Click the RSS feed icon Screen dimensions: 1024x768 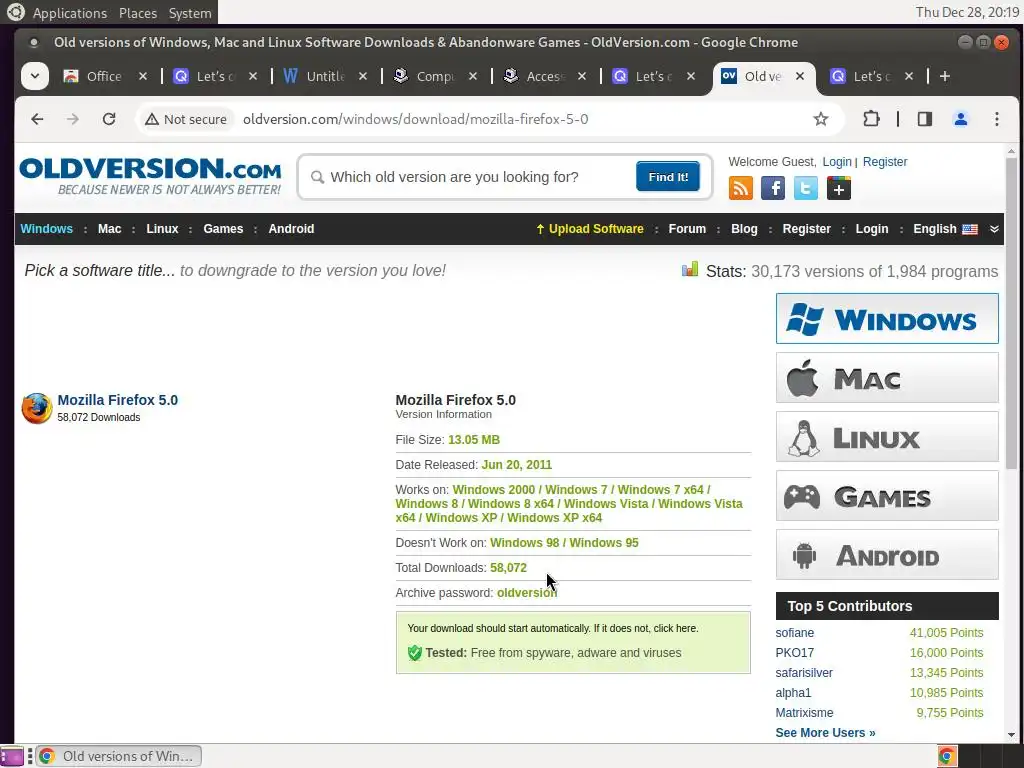pos(741,189)
